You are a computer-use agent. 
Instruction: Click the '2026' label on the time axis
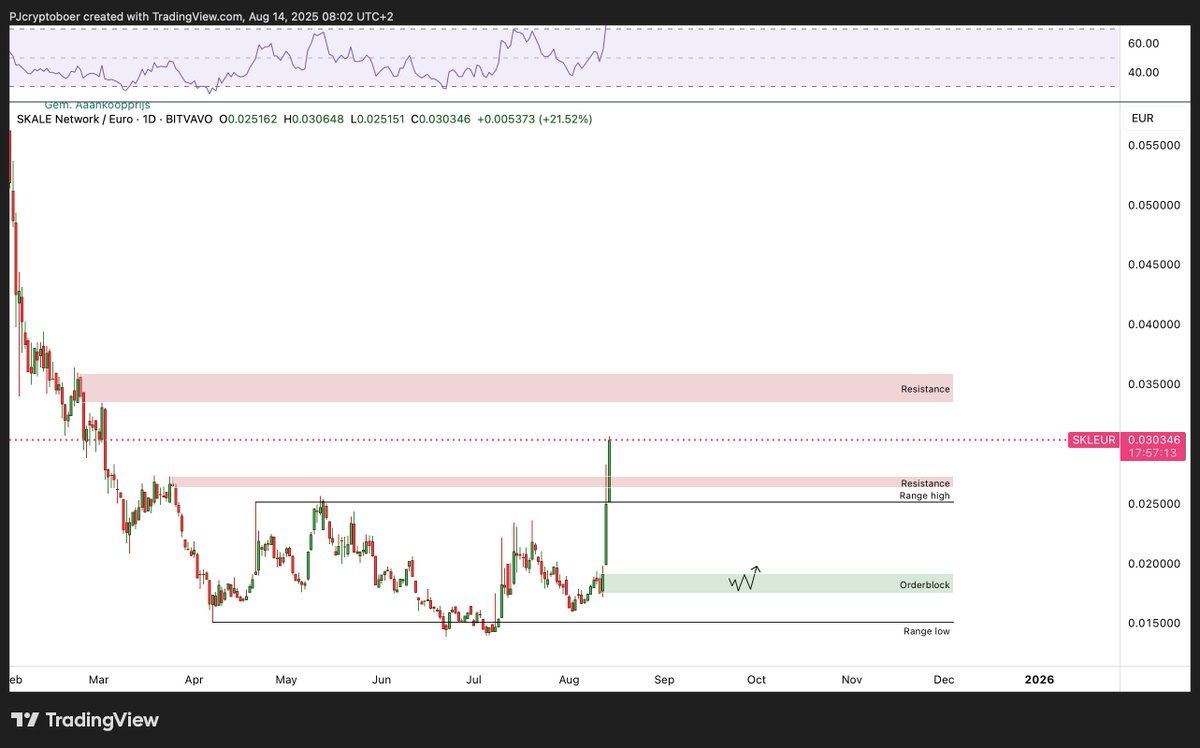click(x=1039, y=680)
